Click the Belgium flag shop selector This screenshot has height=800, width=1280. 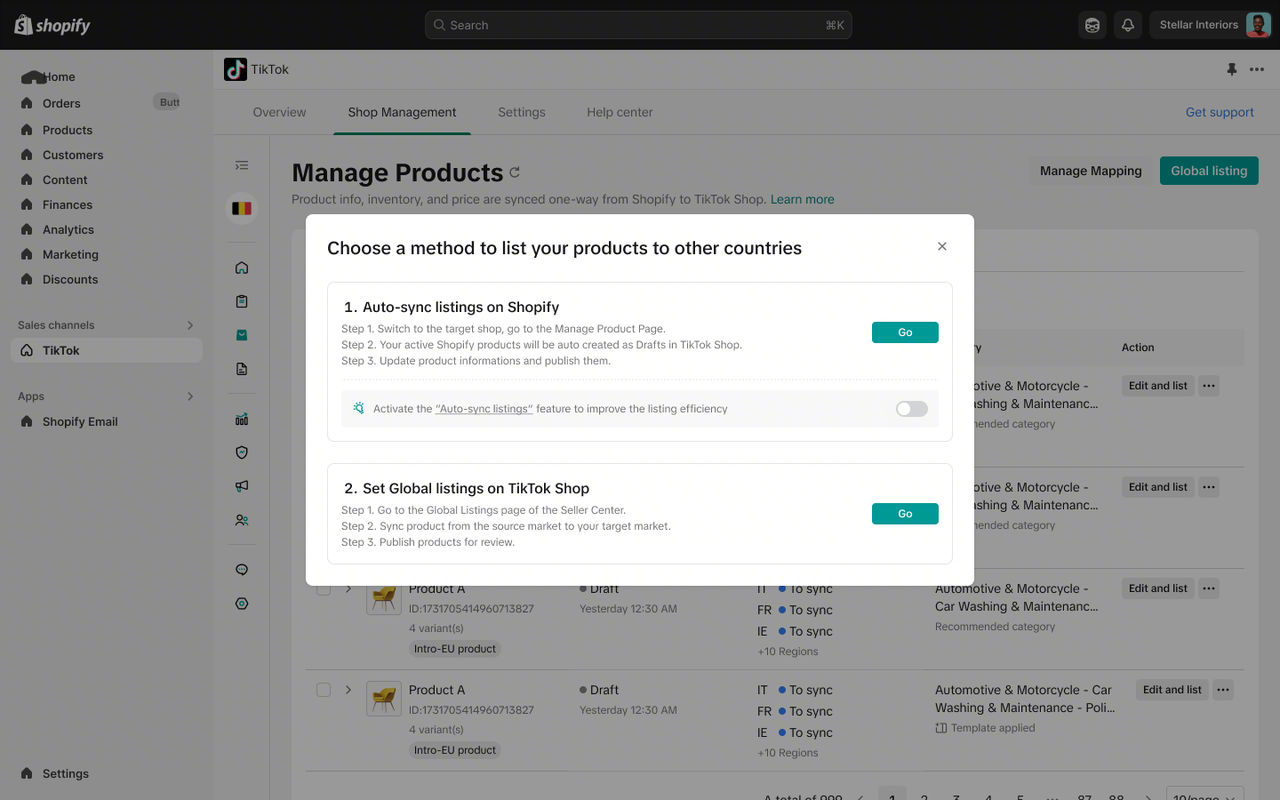[241, 208]
